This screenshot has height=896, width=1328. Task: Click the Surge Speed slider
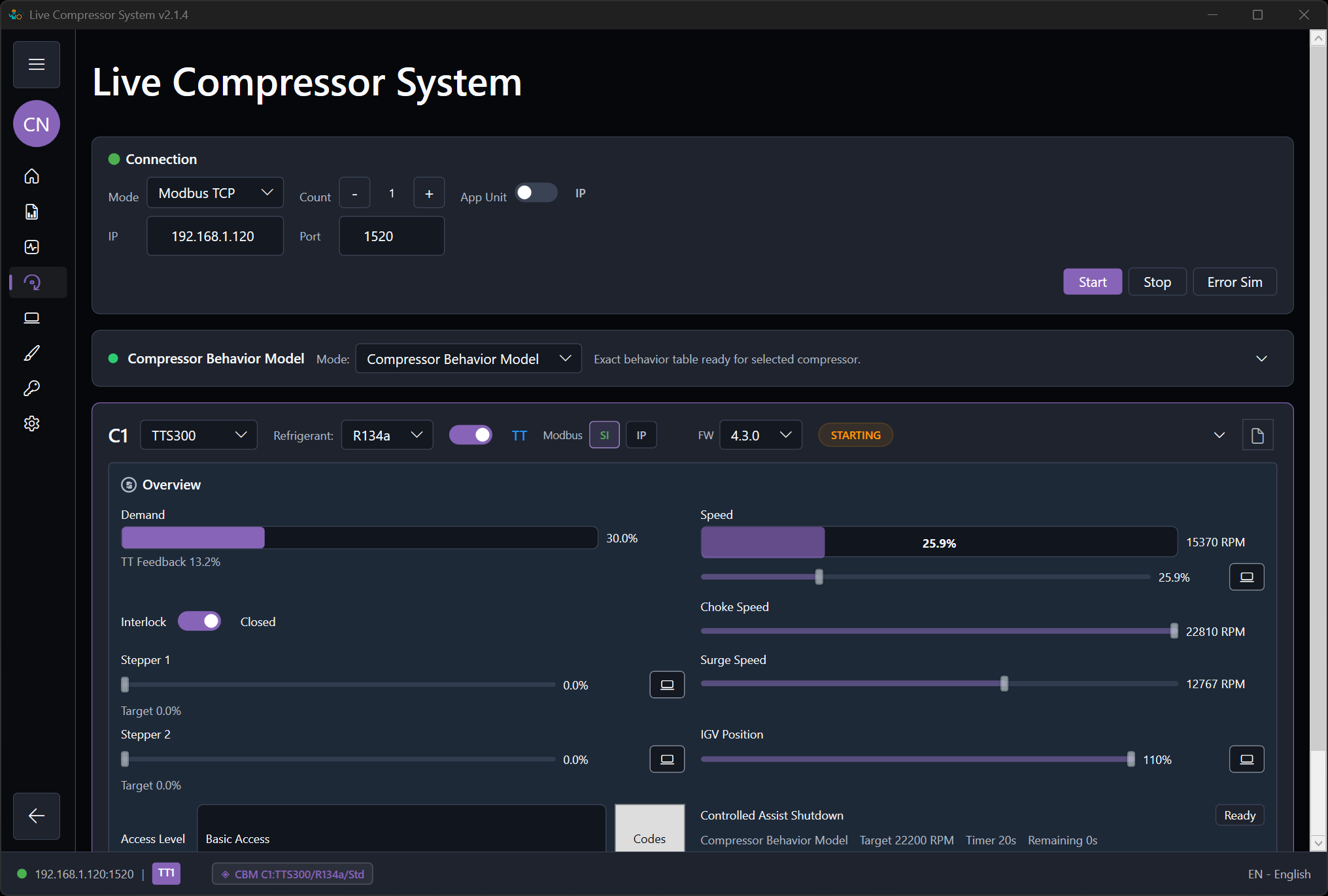click(x=939, y=684)
